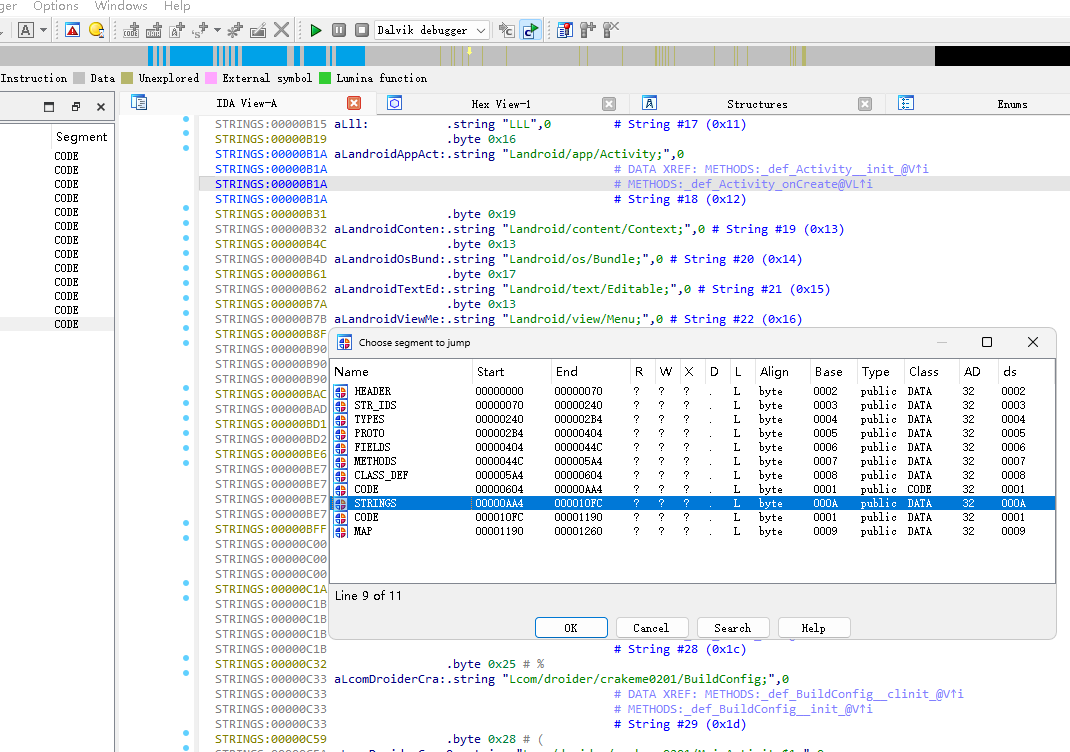Expand the arrow next to the A text icon
This screenshot has width=1070, height=752.
tap(44, 30)
